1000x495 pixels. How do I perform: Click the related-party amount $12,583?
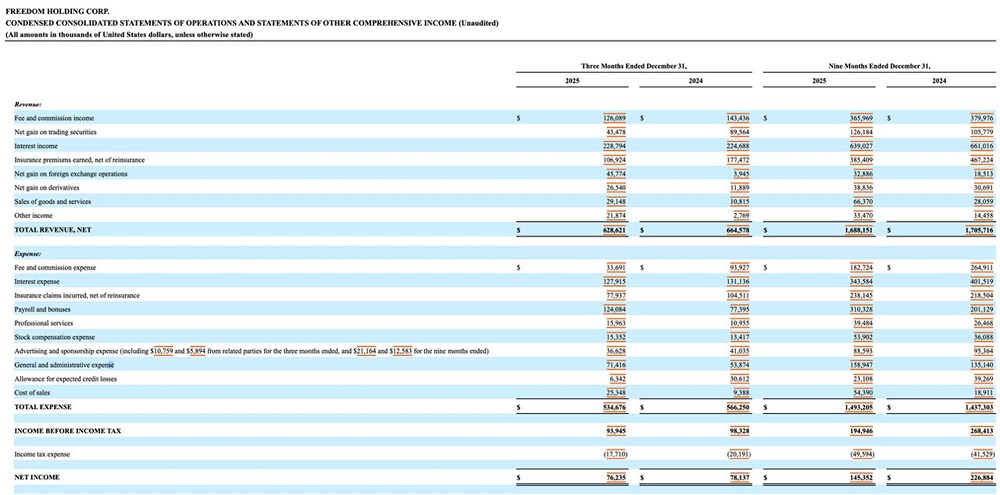pyautogui.click(x=401, y=351)
